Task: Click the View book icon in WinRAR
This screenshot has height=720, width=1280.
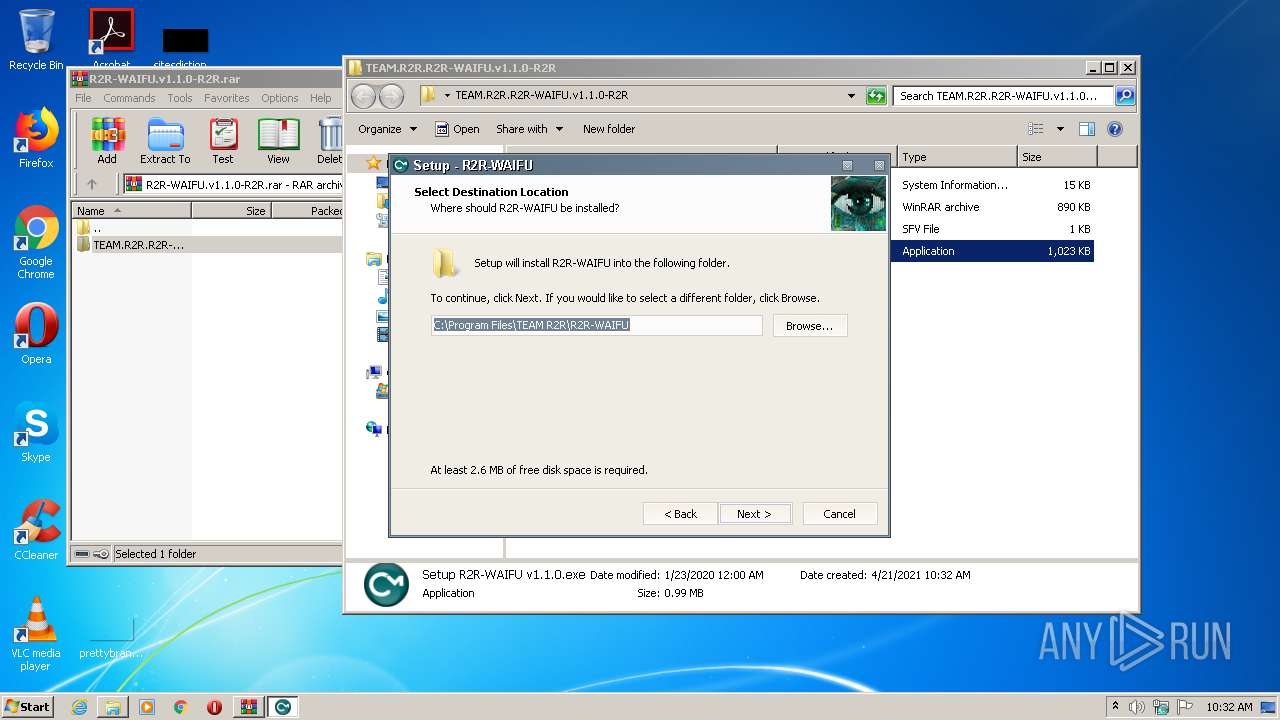Action: pos(278,141)
